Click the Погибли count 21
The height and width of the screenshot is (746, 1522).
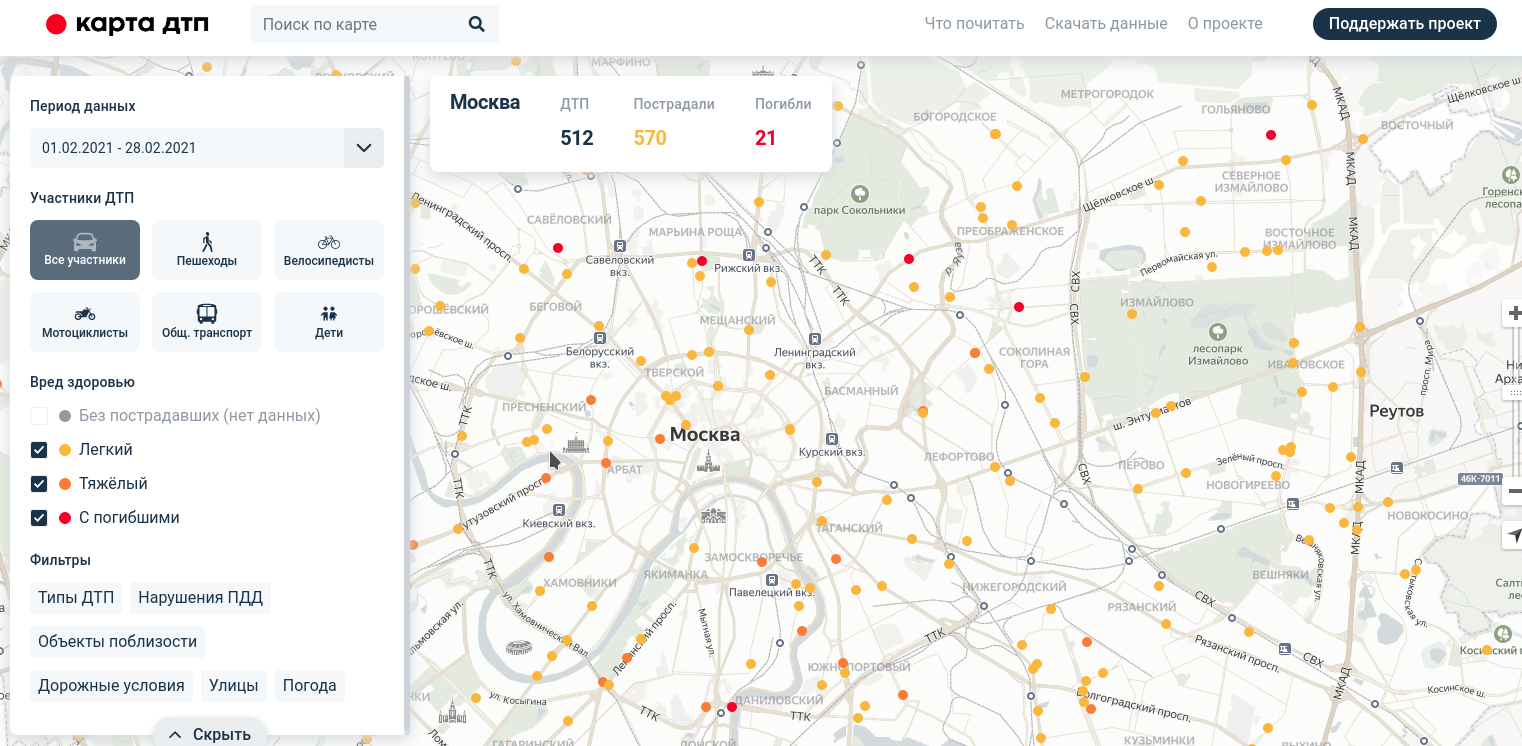765,138
